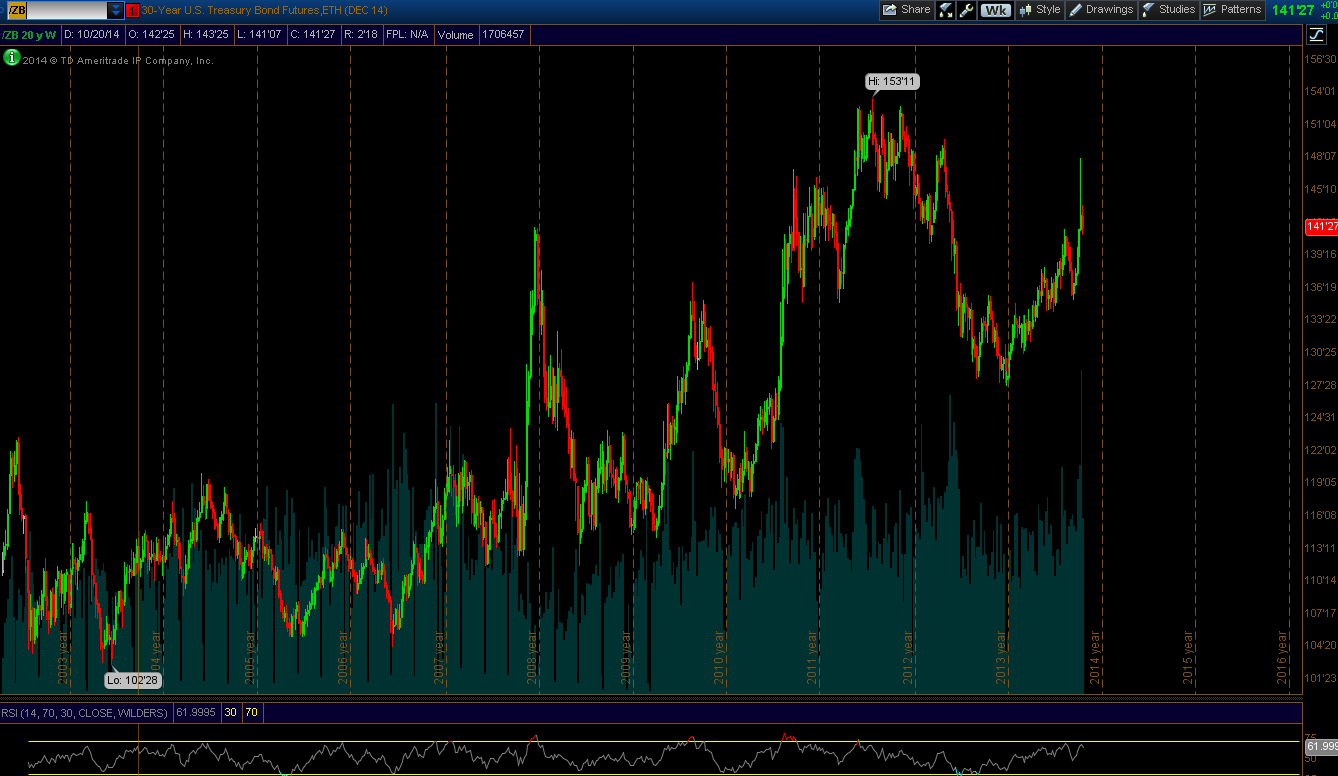This screenshot has width=1338, height=776.
Task: Select the /ZB 20 y W chart label
Action: click(29, 35)
